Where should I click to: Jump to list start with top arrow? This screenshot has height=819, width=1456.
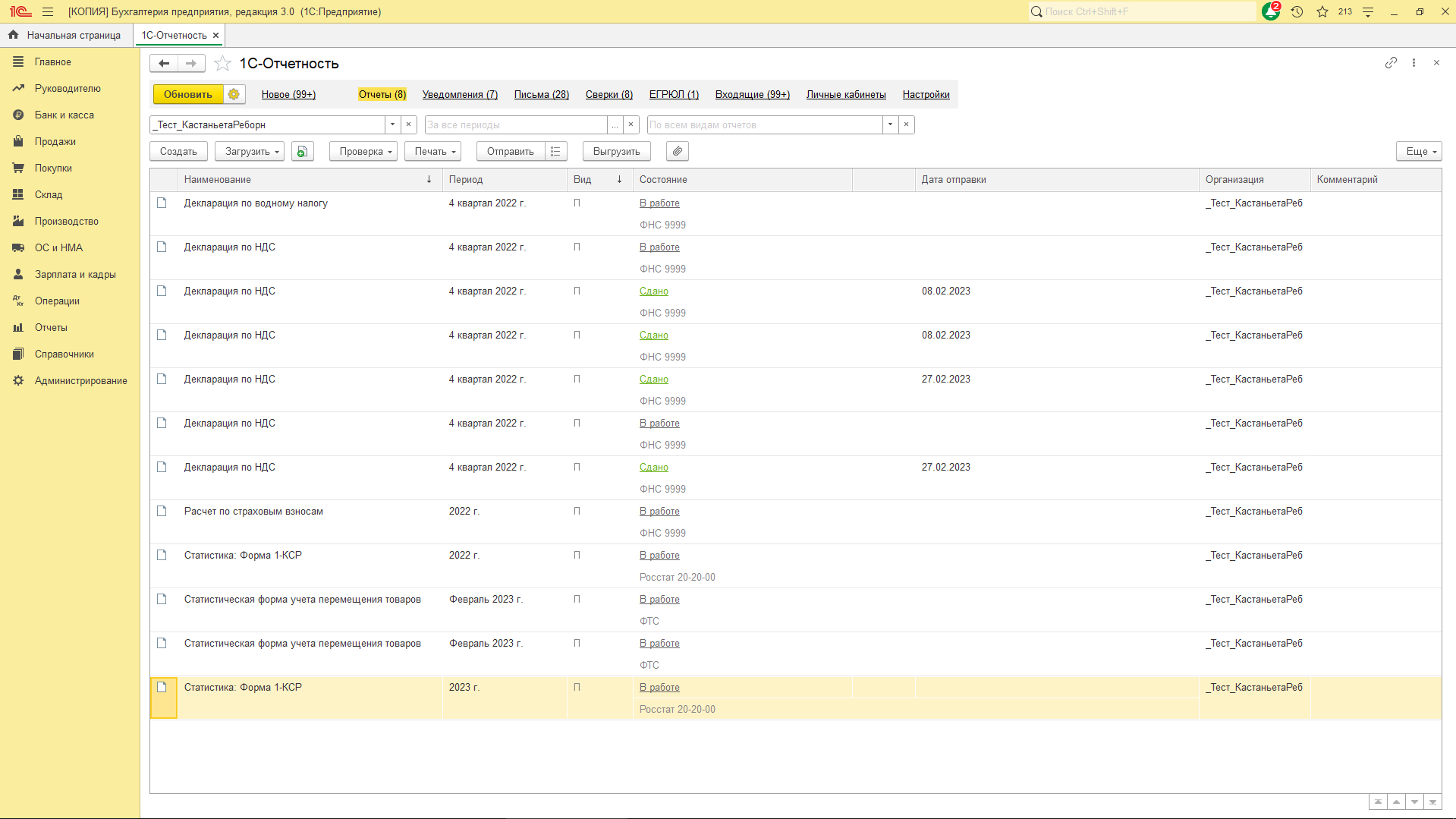pos(1378,802)
